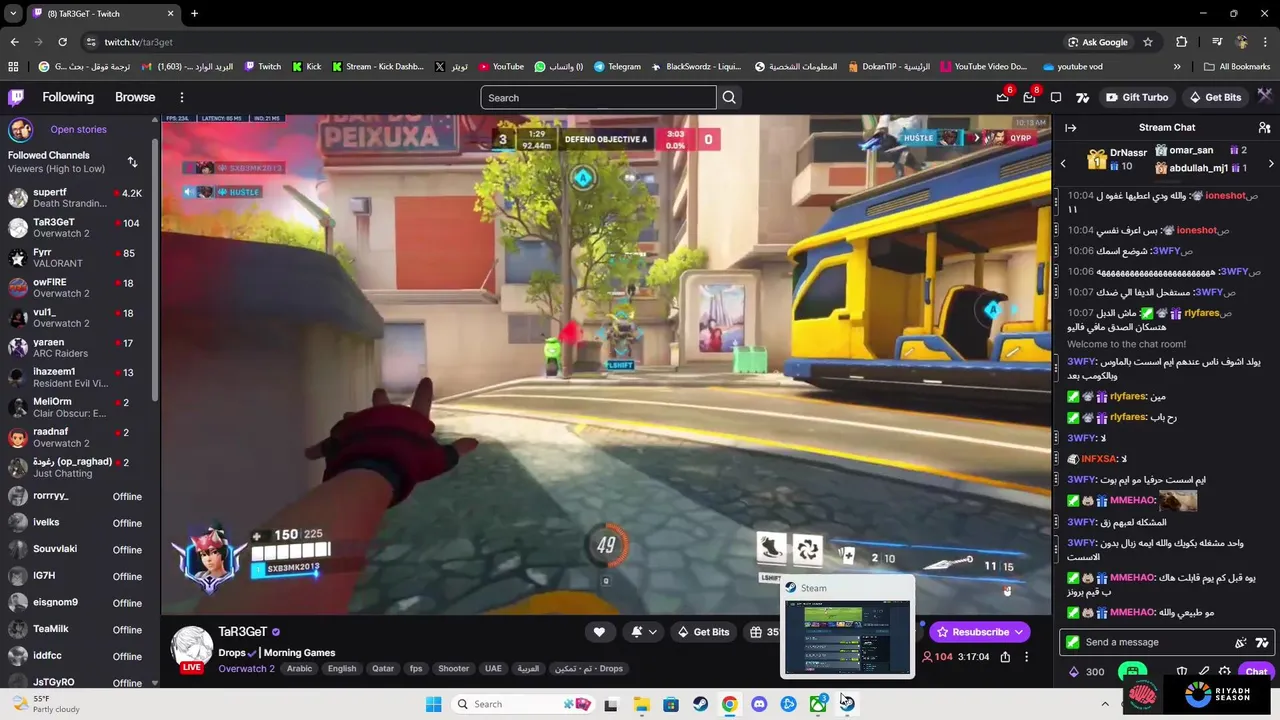Open Fyrr VALORANT channel in sidebar

(x=78, y=258)
